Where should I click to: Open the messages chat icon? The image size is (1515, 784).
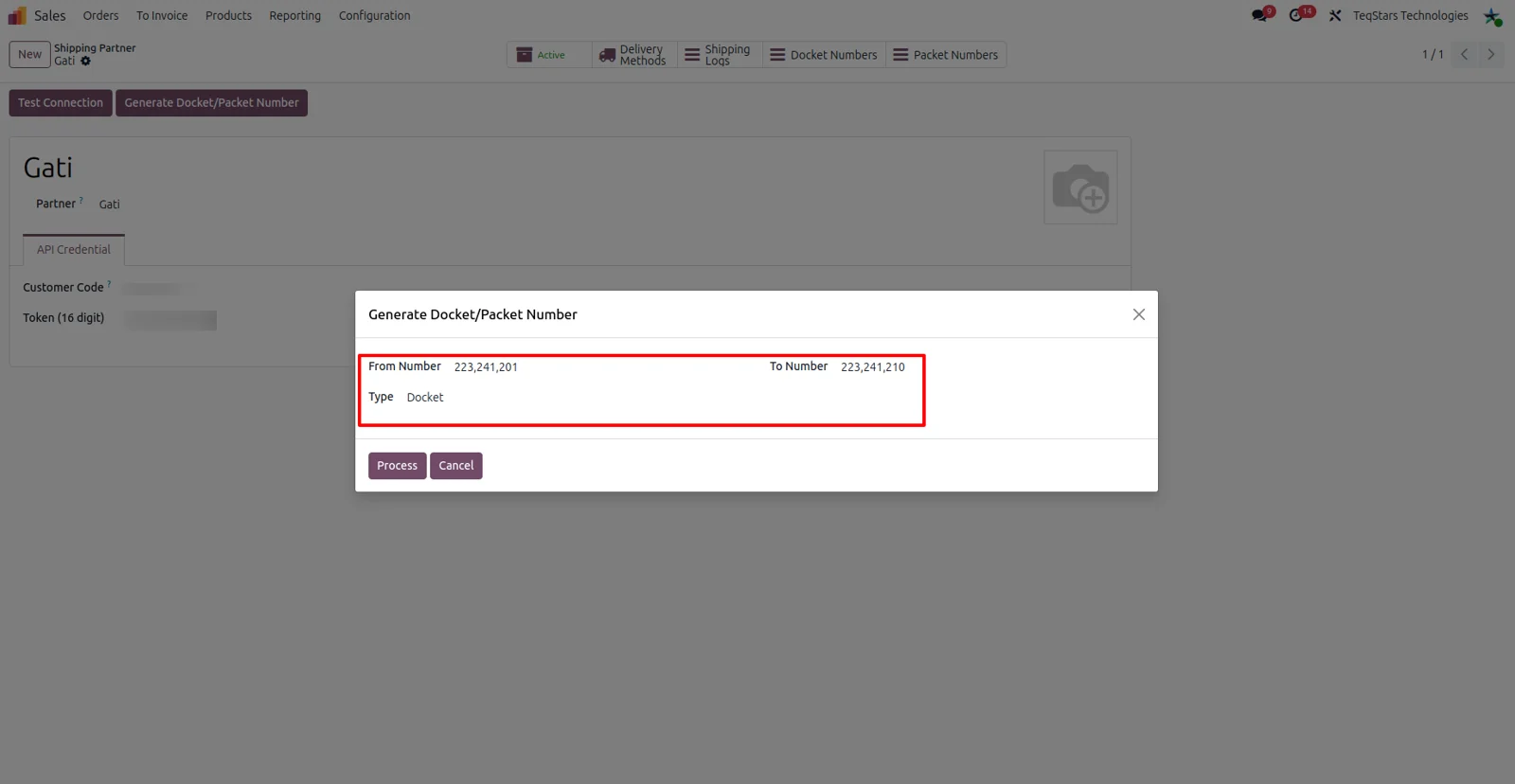(1261, 15)
